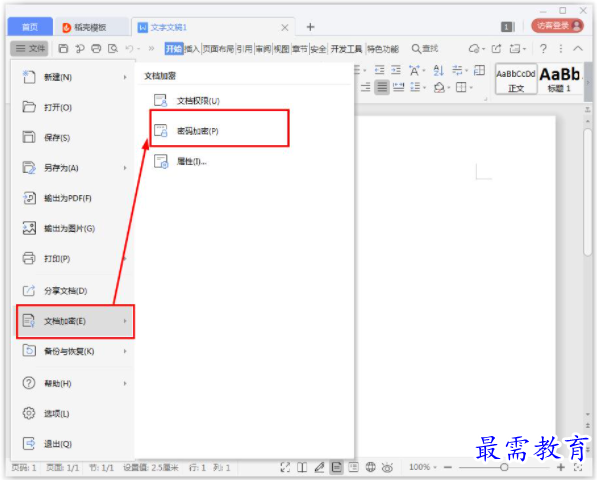Add a new document tab with plus
The width and height of the screenshot is (597, 480).
[310, 27]
